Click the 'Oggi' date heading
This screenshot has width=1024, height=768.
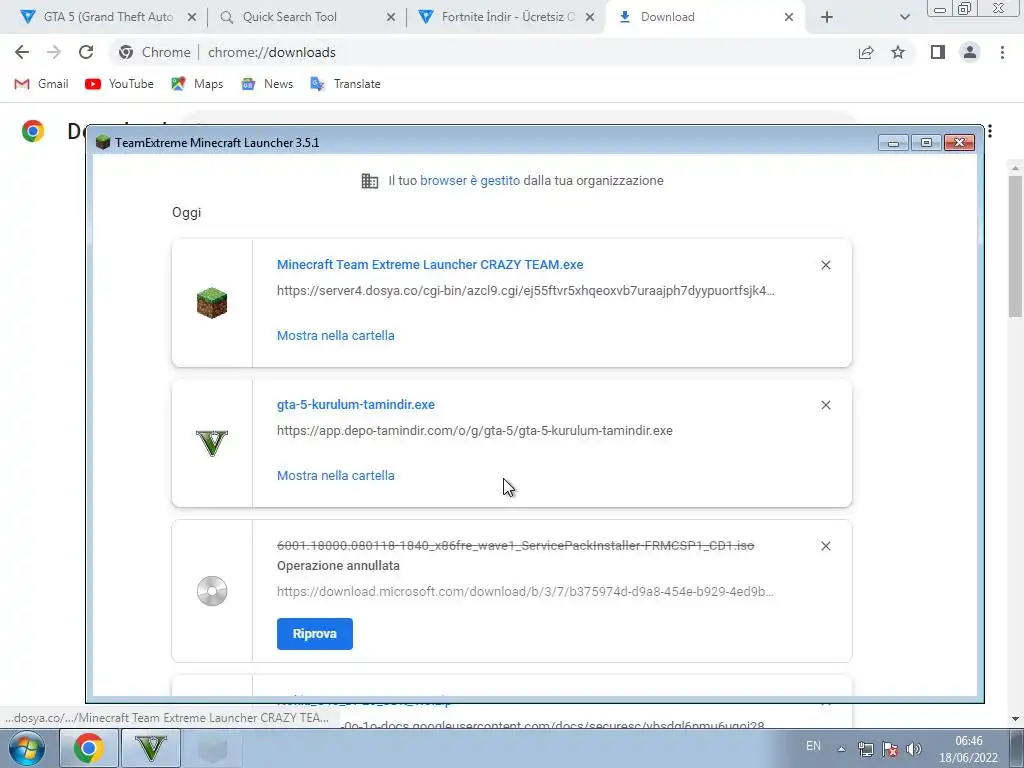(x=187, y=213)
